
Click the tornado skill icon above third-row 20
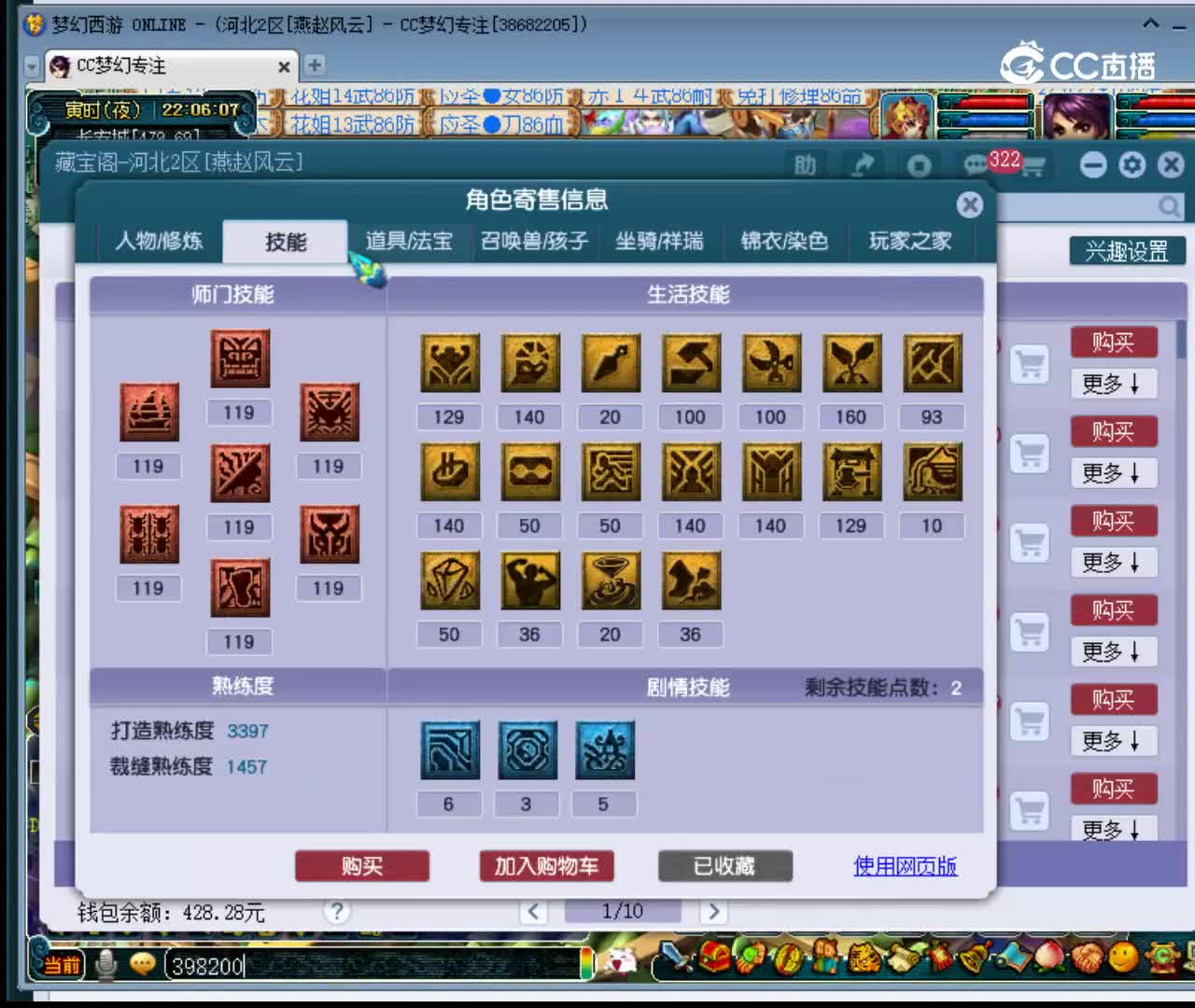coord(611,581)
